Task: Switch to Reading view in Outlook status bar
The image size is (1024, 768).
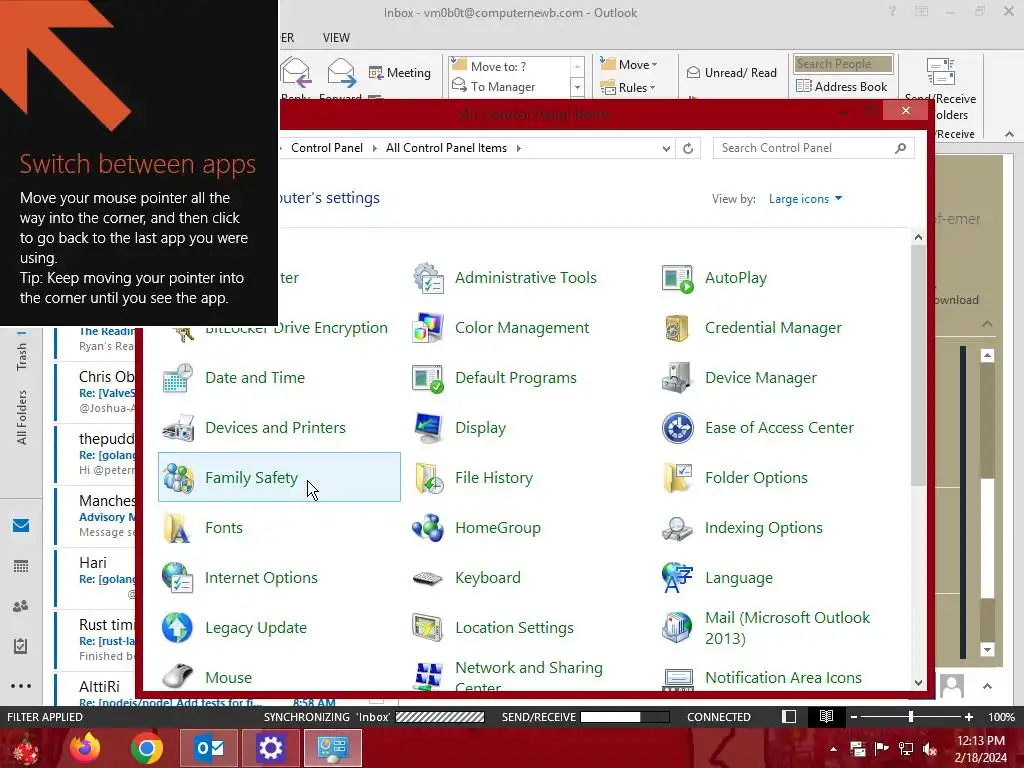Action: coord(826,717)
